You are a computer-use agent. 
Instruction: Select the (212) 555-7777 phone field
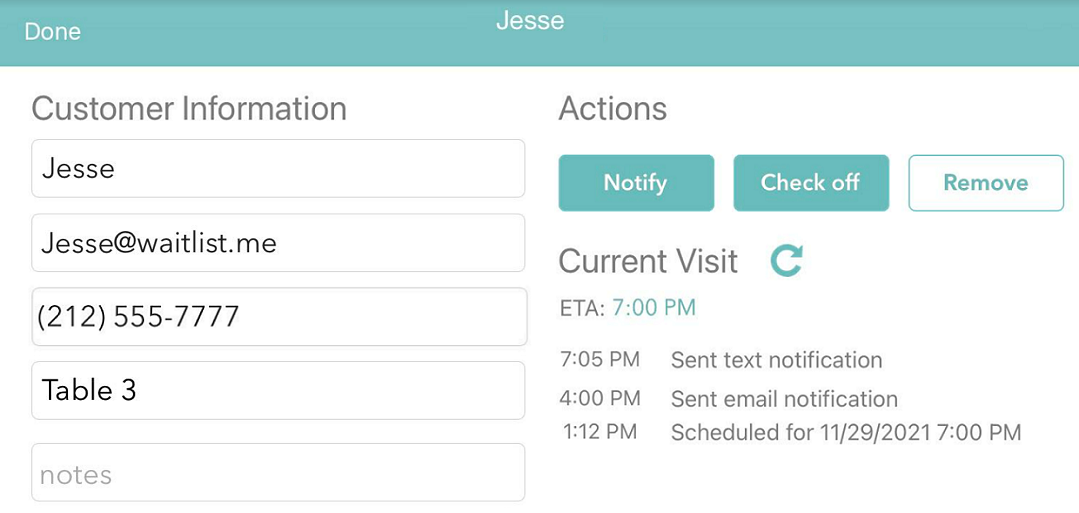tap(278, 317)
